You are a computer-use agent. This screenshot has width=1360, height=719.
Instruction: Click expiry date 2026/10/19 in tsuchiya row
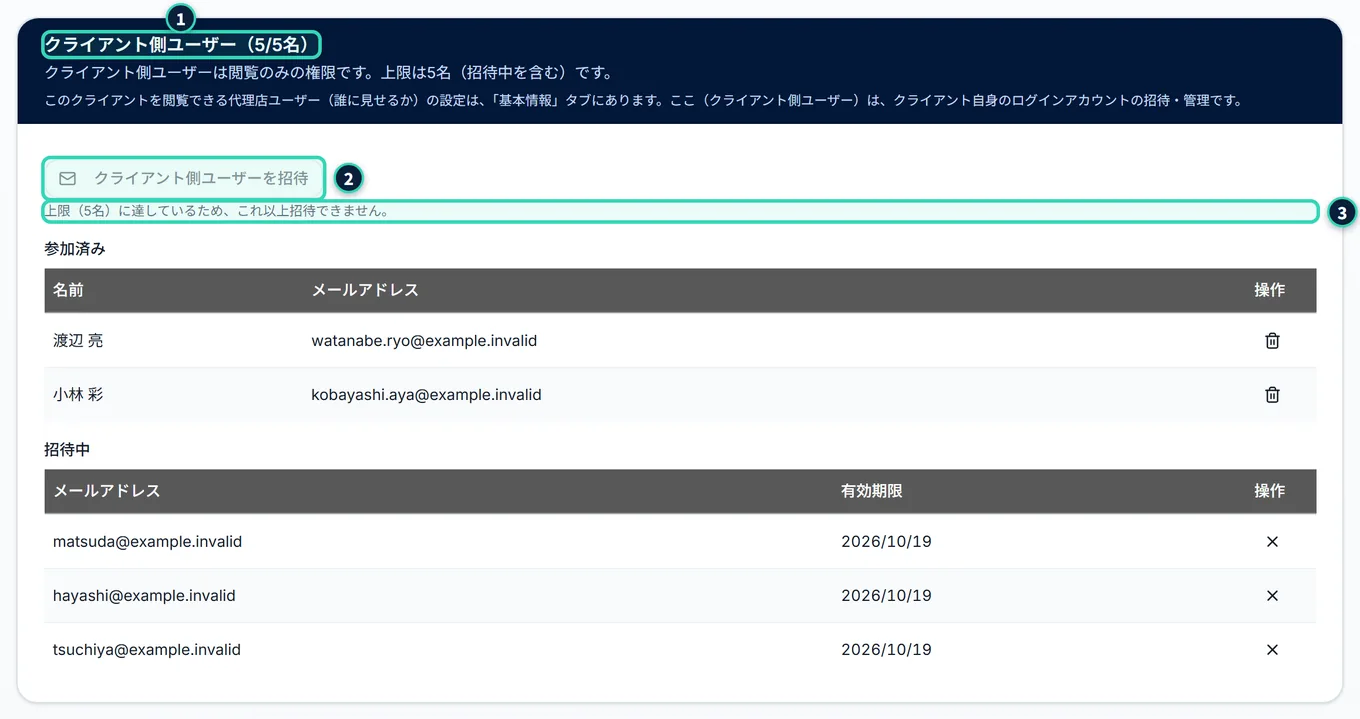pos(886,650)
